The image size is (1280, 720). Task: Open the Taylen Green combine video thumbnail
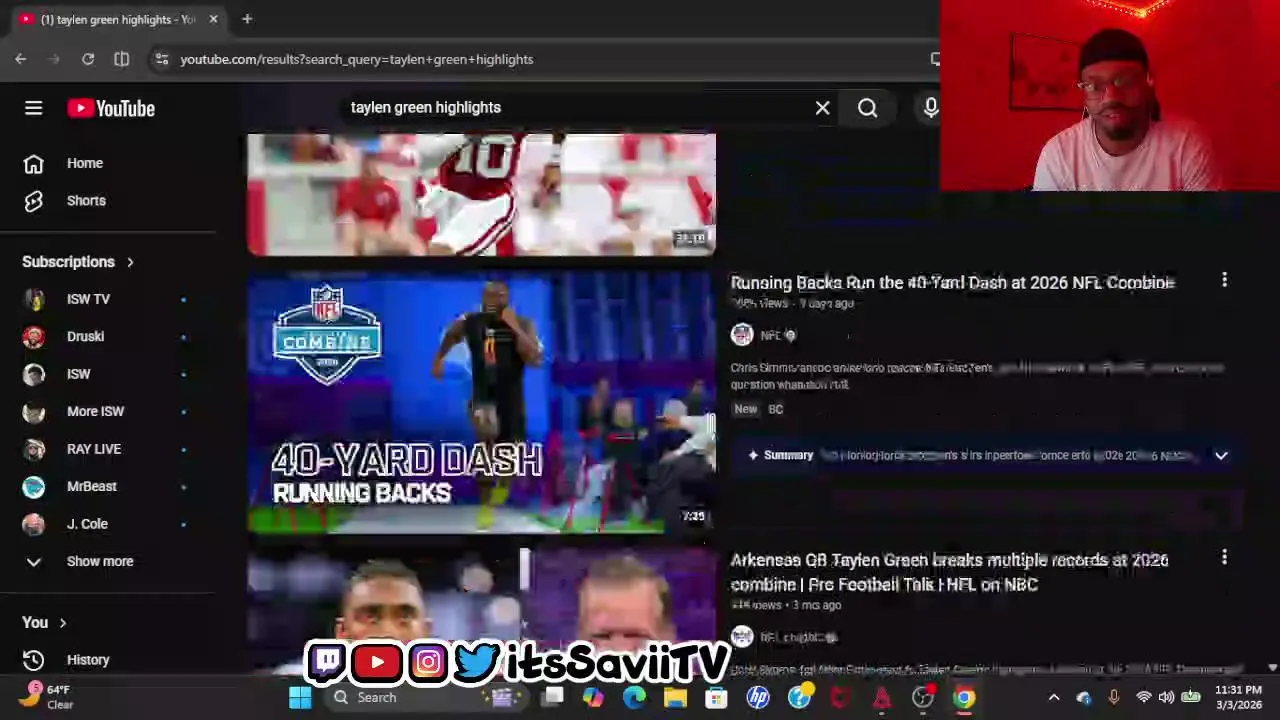pos(481,610)
